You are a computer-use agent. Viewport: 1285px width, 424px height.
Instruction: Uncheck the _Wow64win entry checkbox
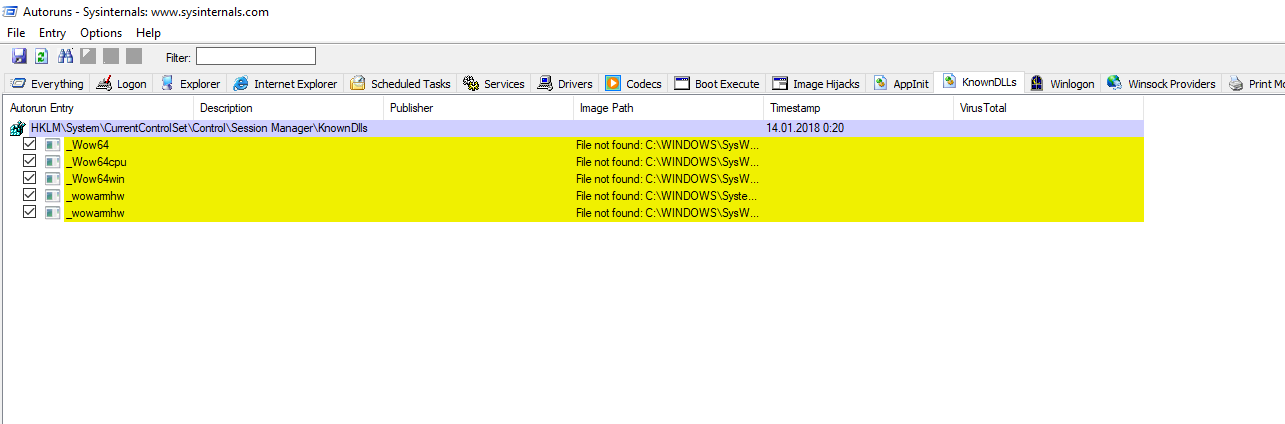click(29, 179)
